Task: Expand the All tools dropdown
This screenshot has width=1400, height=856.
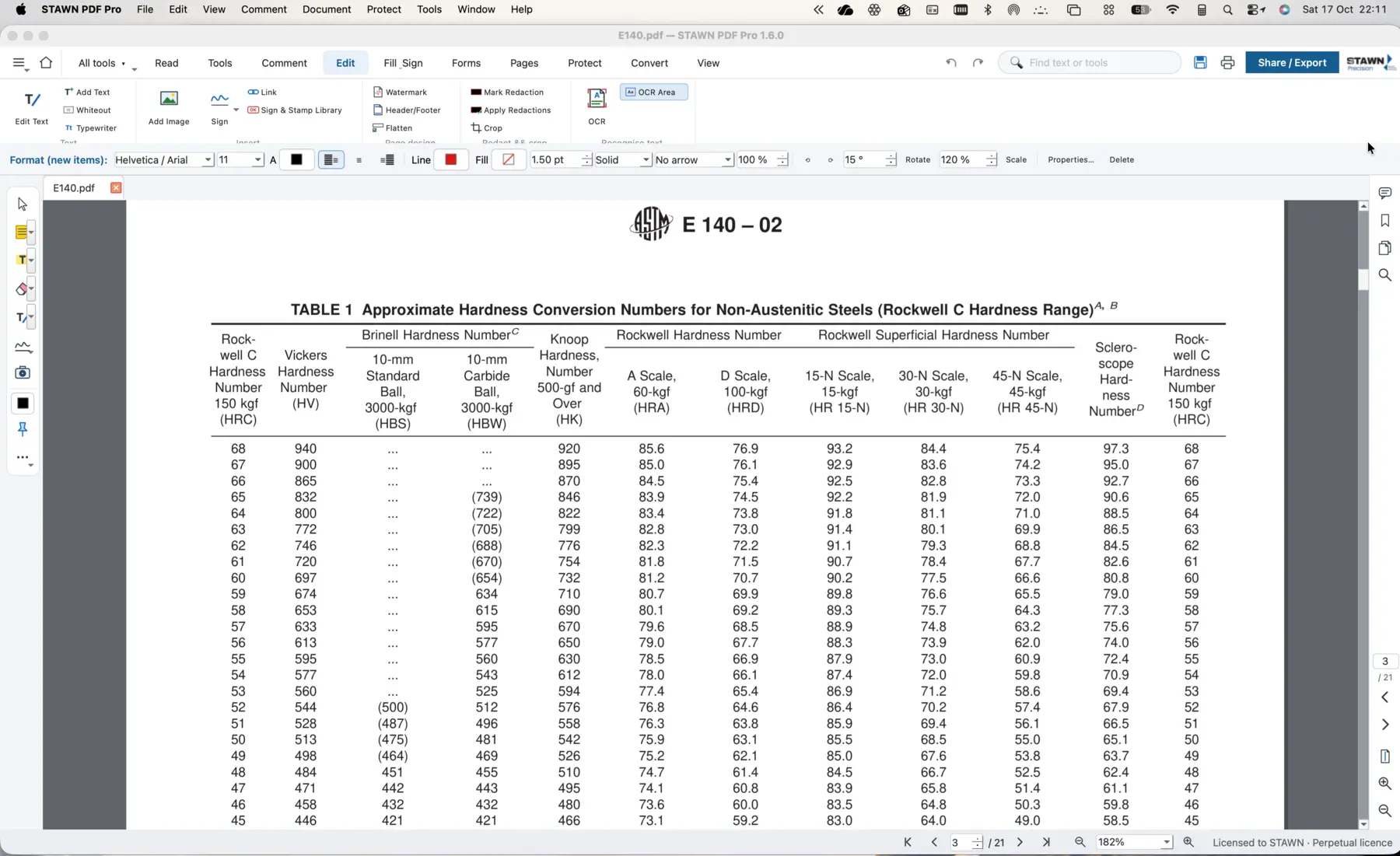Action: 102,63
